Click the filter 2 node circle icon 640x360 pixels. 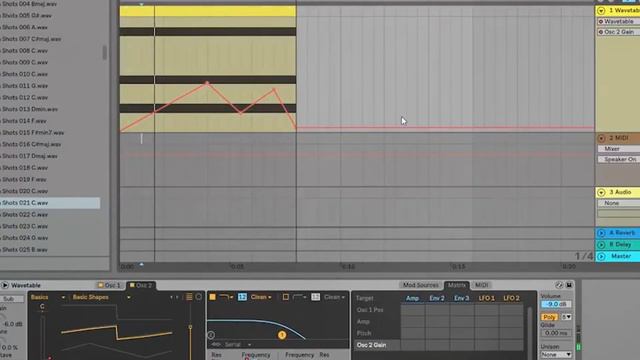[x=211, y=335]
